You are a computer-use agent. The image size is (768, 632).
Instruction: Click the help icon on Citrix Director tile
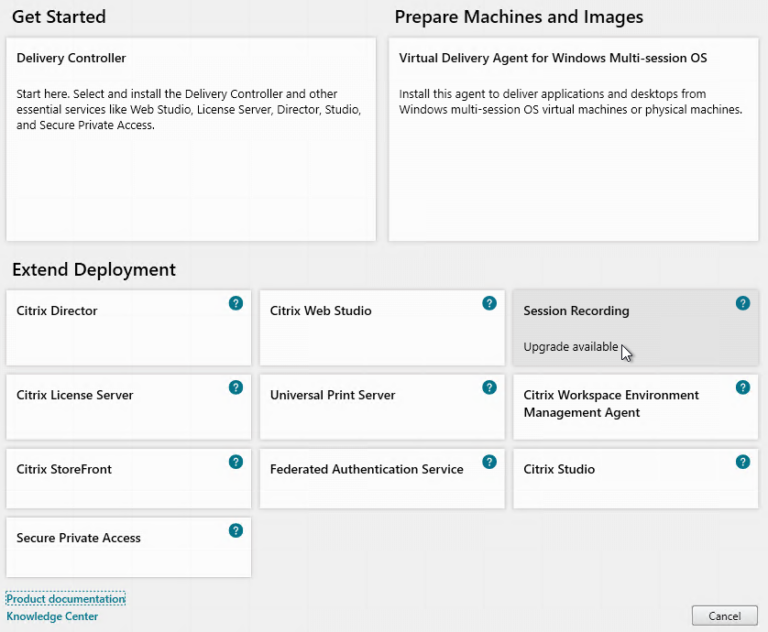[x=236, y=303]
